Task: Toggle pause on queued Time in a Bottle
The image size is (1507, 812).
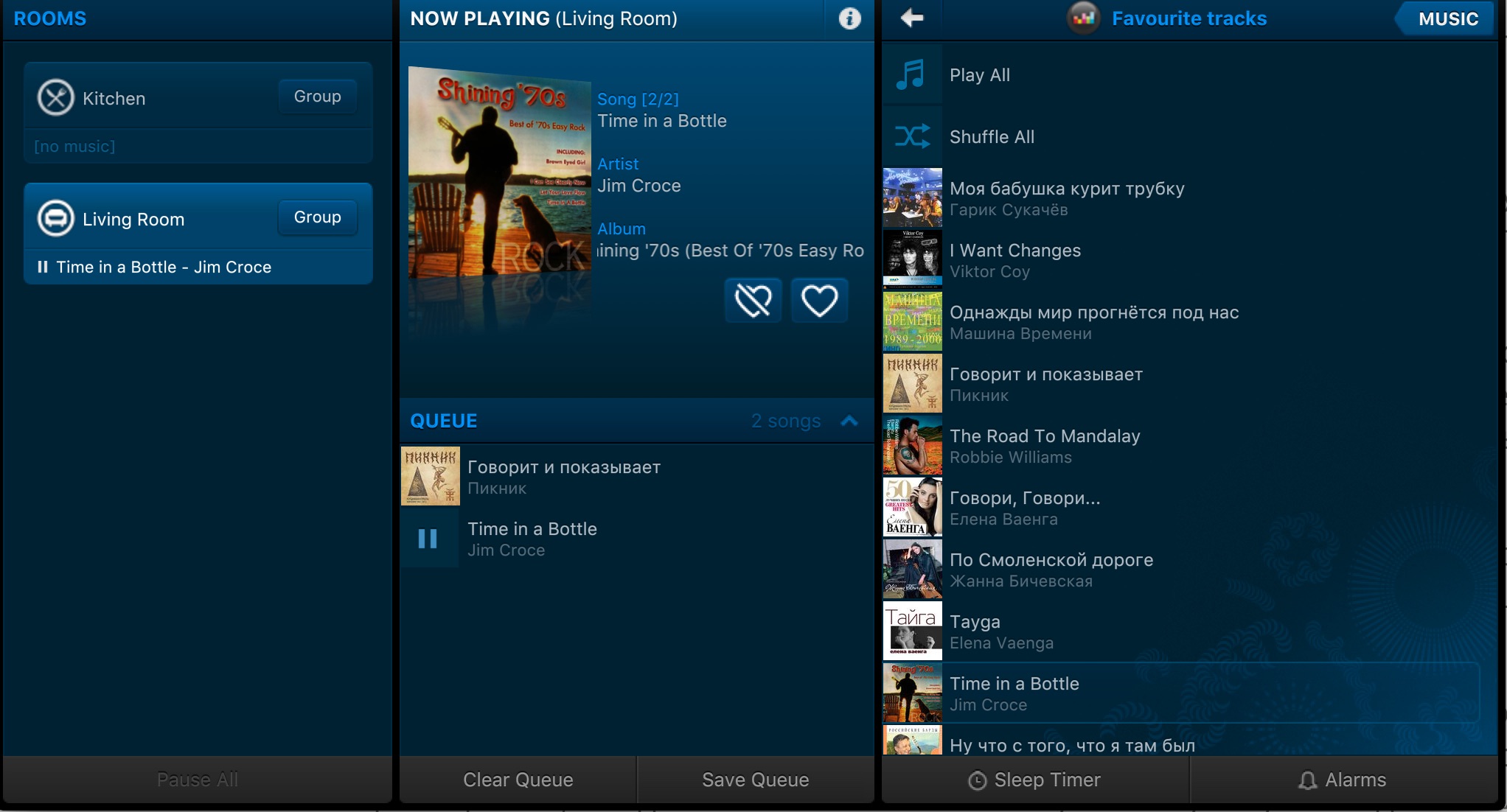Action: (x=428, y=539)
